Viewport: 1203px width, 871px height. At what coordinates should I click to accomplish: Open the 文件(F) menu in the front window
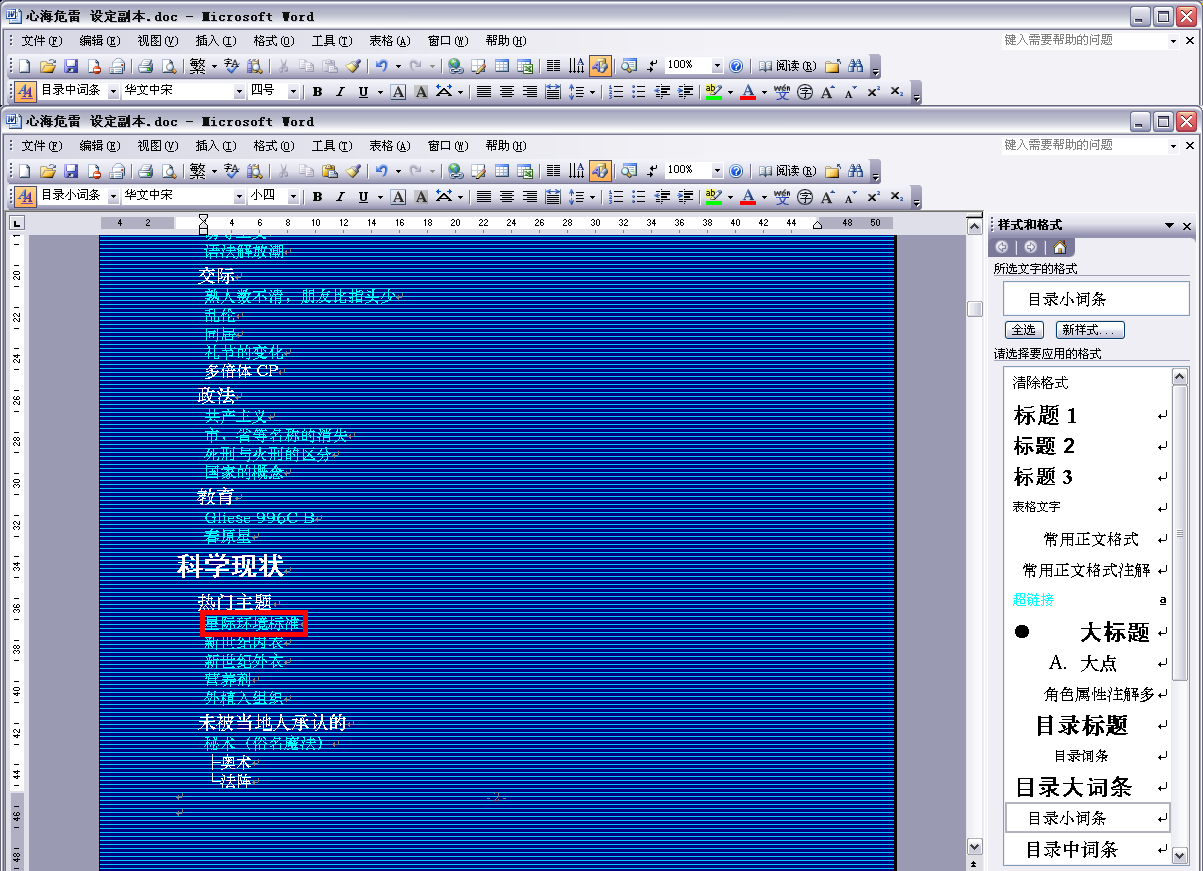(41, 146)
